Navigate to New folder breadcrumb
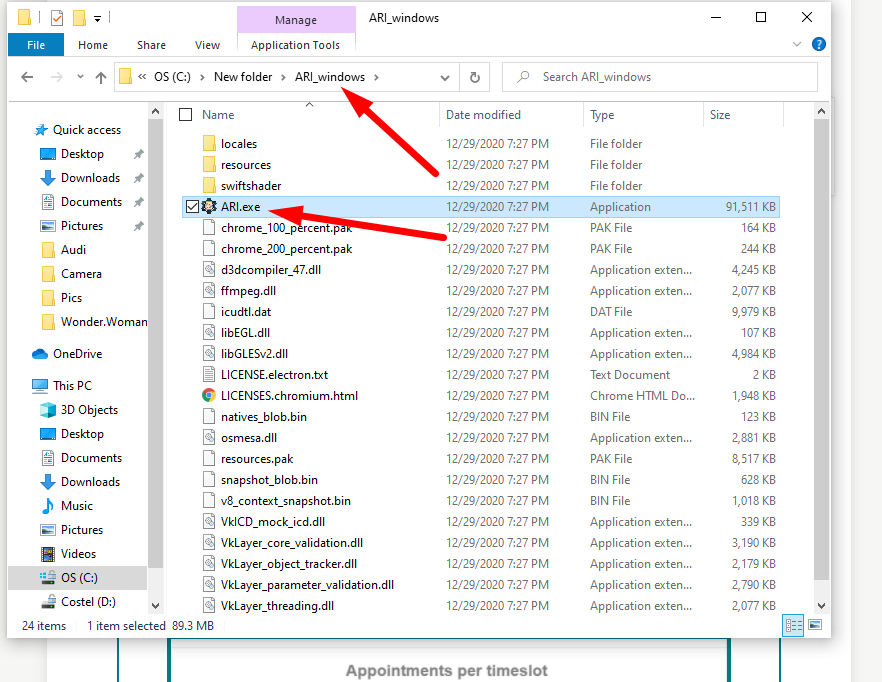The height and width of the screenshot is (682, 882). (x=243, y=77)
